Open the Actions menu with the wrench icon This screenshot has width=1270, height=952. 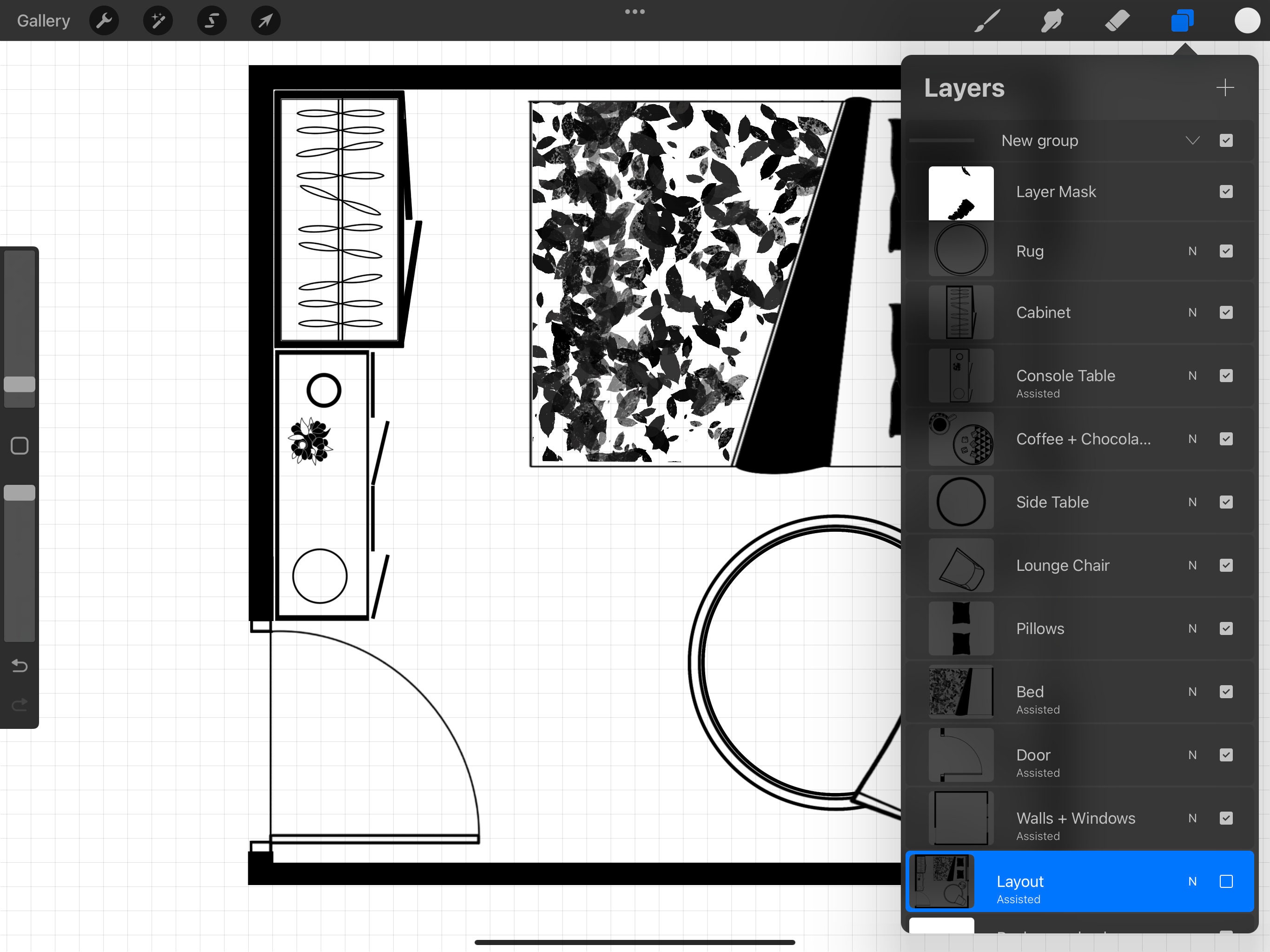click(104, 20)
